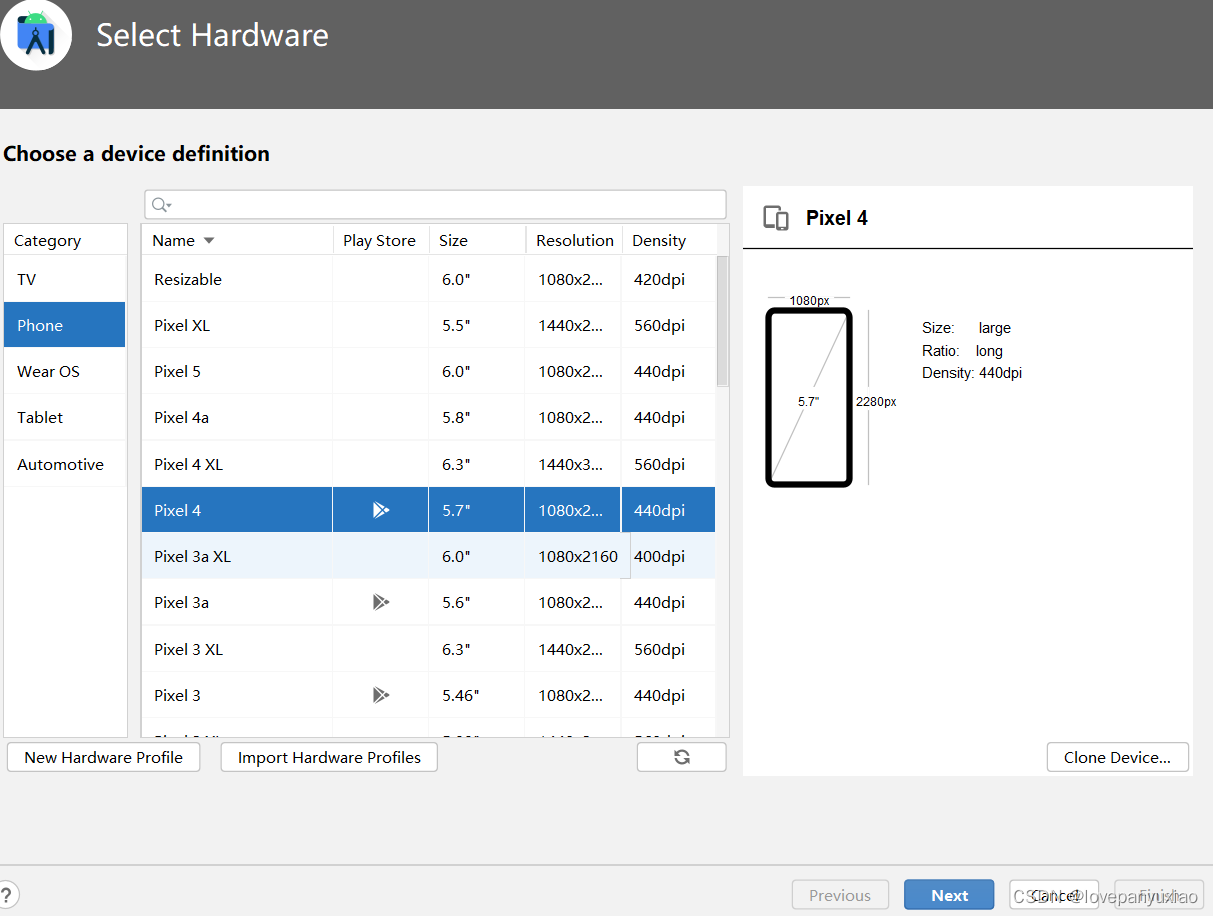
Task: Open New Hardware Profile dialog
Action: tap(103, 757)
